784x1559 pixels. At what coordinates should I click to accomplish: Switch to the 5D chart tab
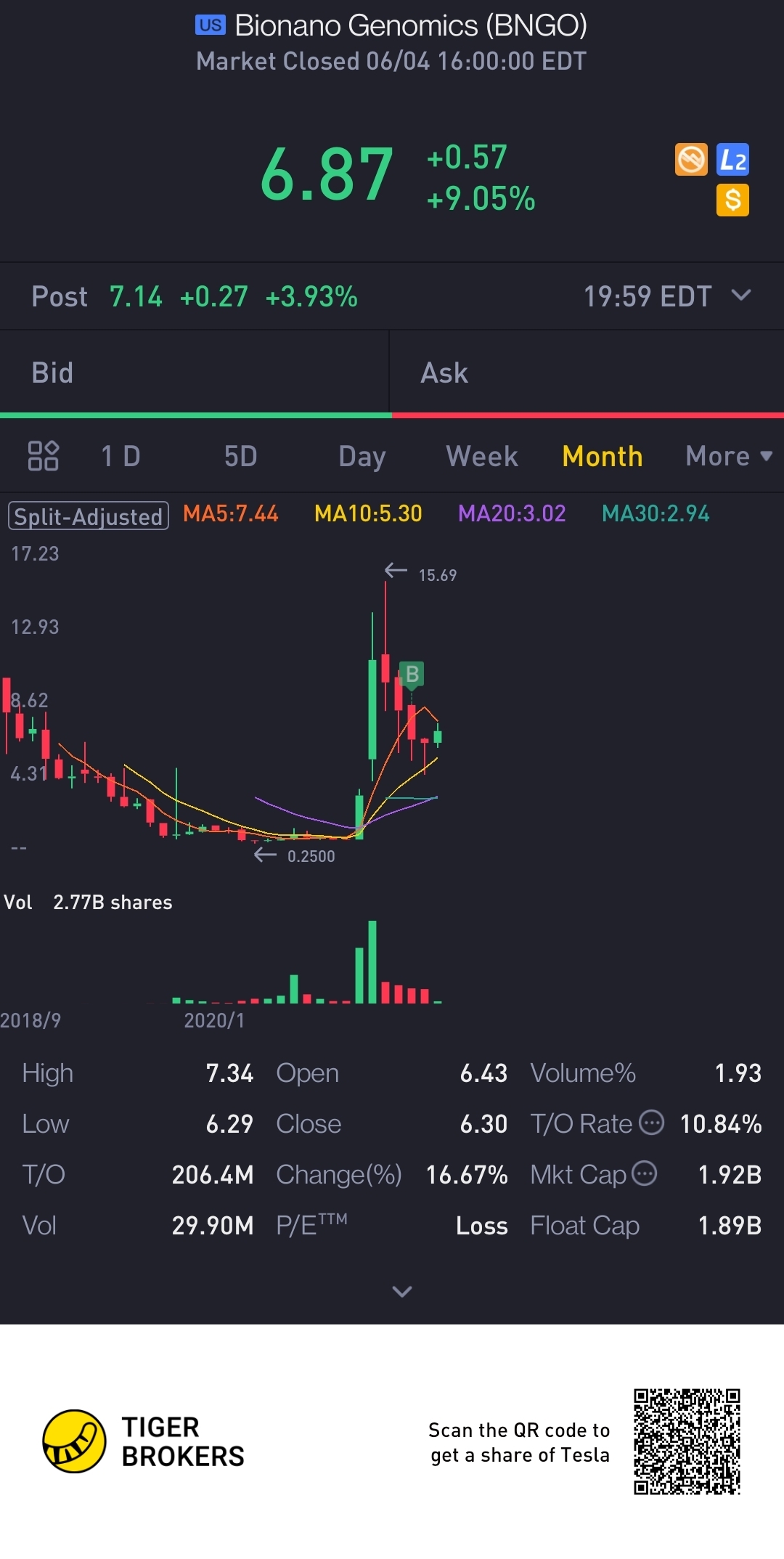pos(240,456)
